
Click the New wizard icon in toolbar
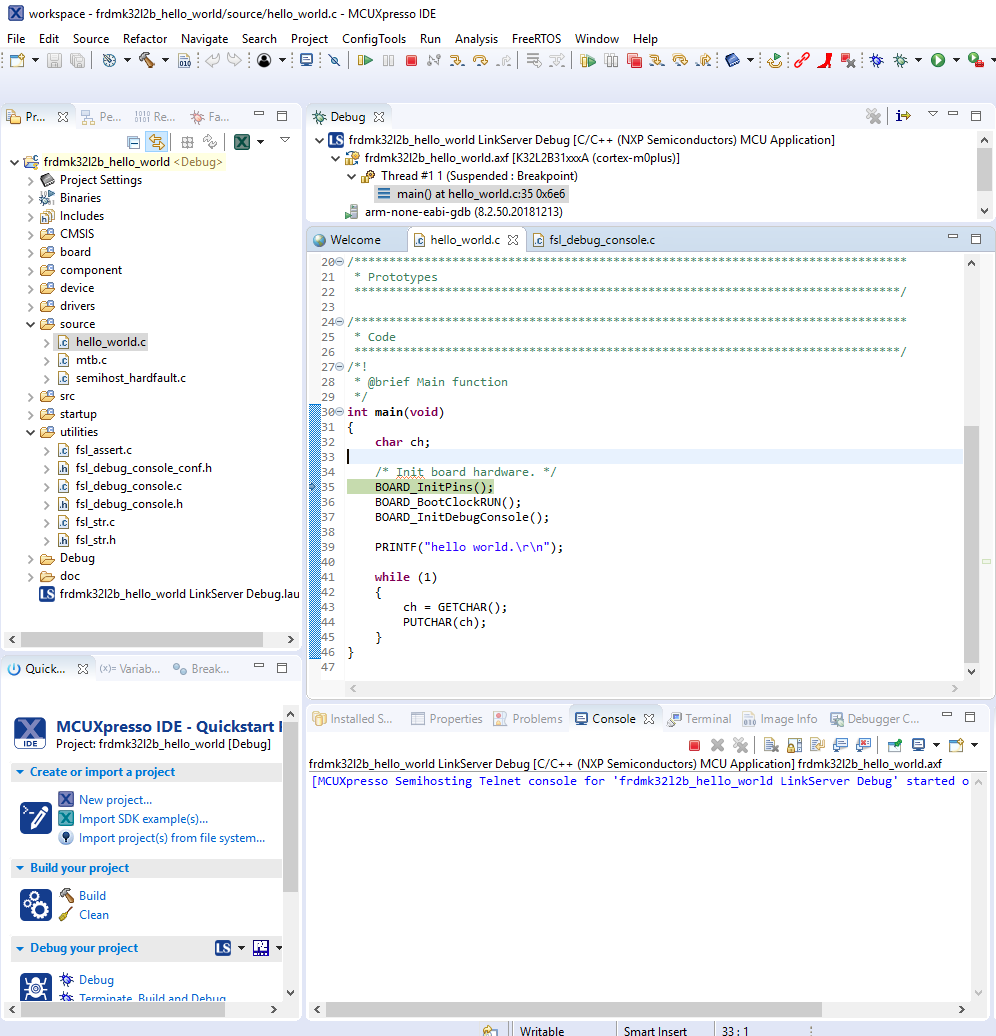pos(17,61)
